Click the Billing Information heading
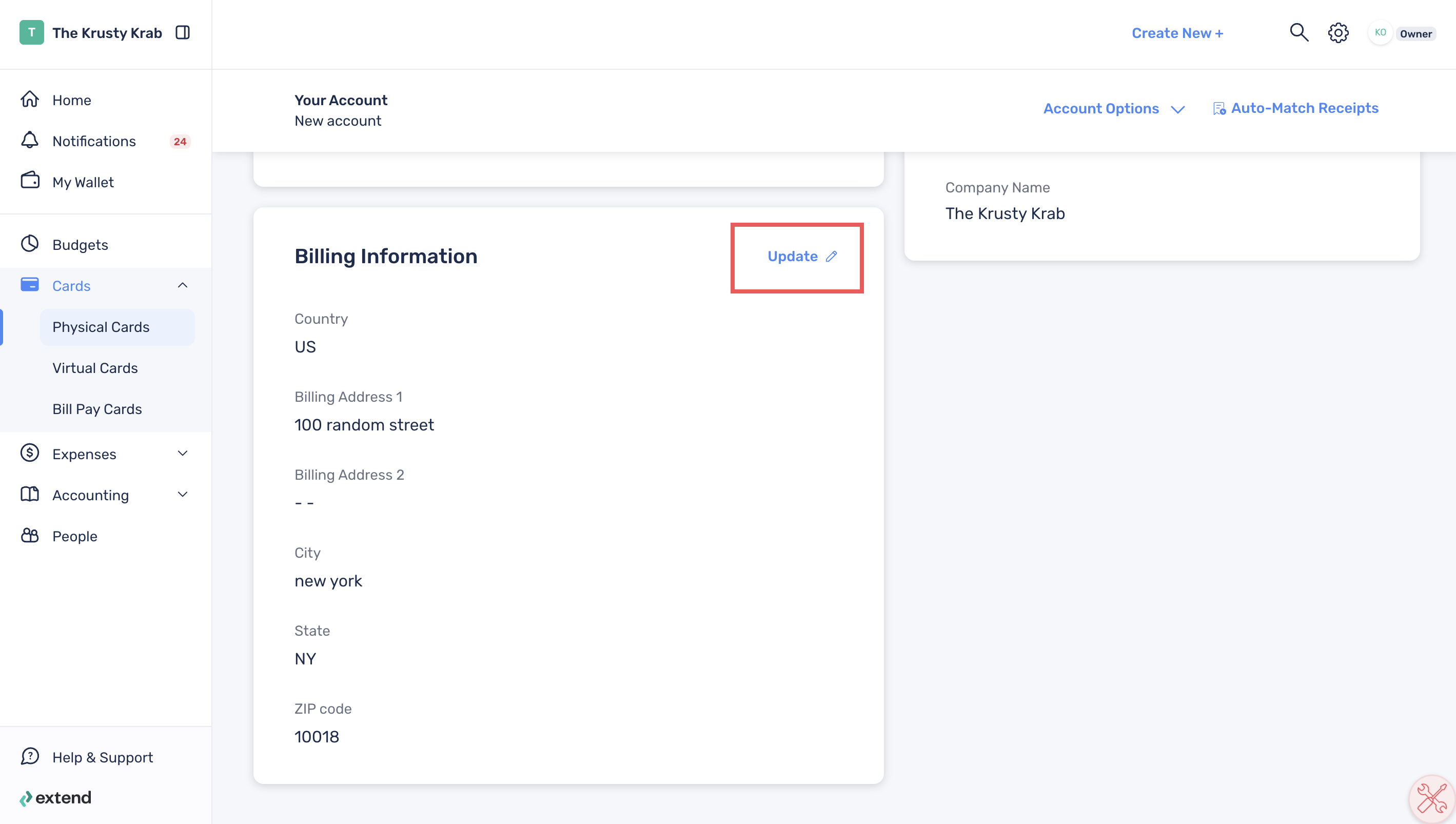This screenshot has height=824, width=1456. (386, 257)
